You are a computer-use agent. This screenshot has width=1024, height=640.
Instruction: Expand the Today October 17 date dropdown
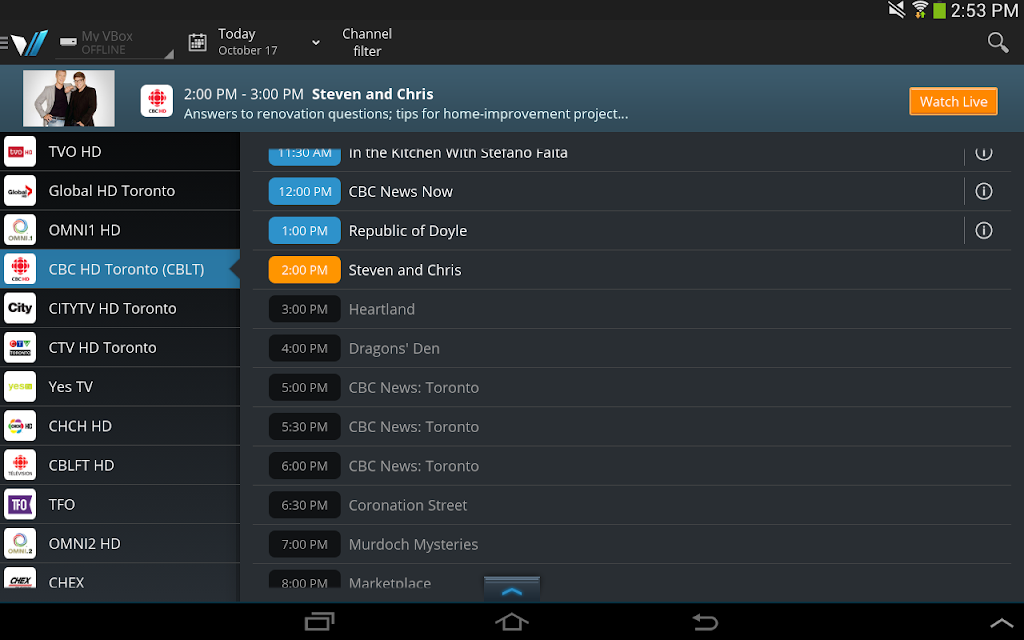pyautogui.click(x=270, y=42)
